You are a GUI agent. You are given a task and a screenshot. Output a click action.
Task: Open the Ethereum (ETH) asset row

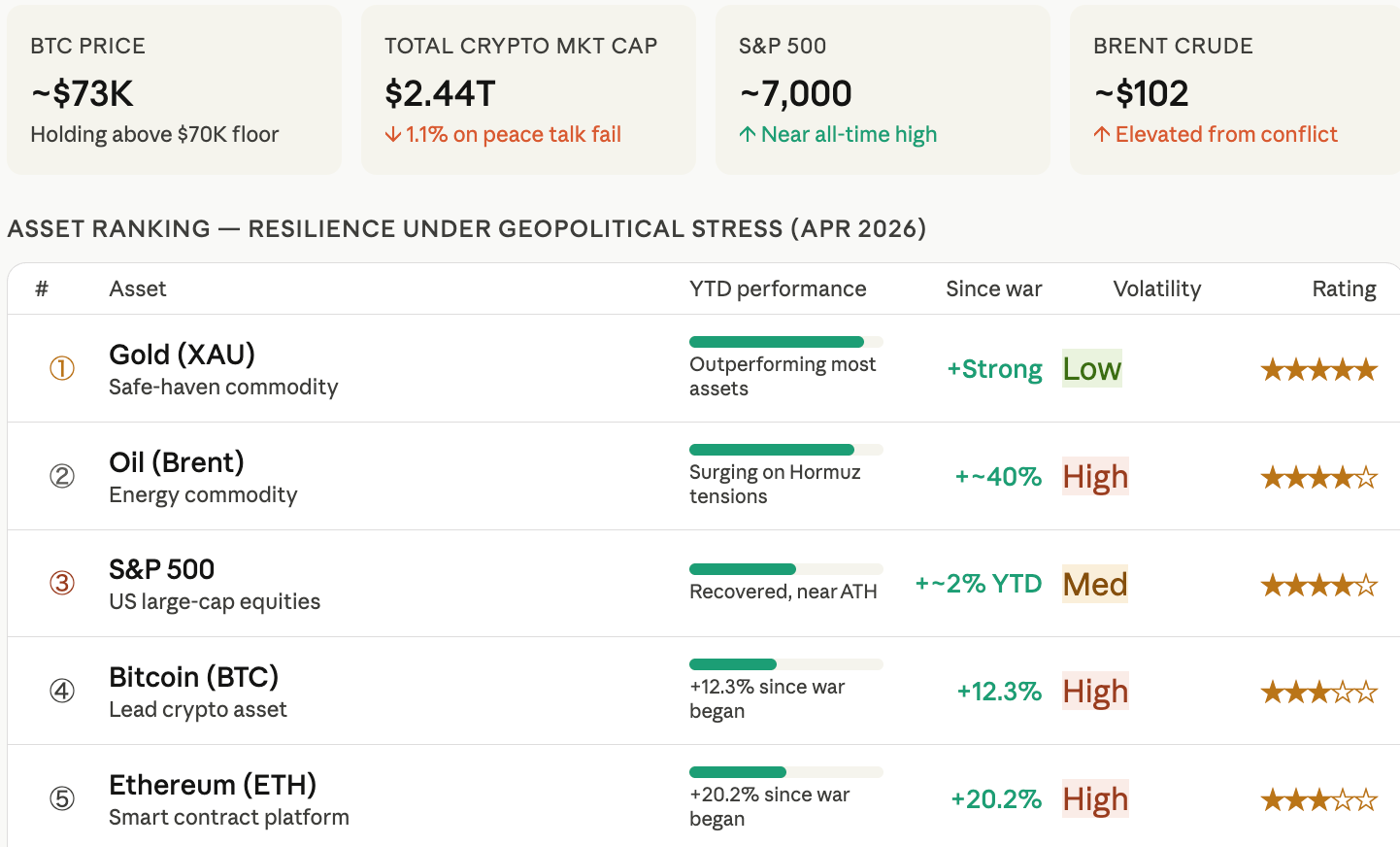pyautogui.click(x=213, y=785)
